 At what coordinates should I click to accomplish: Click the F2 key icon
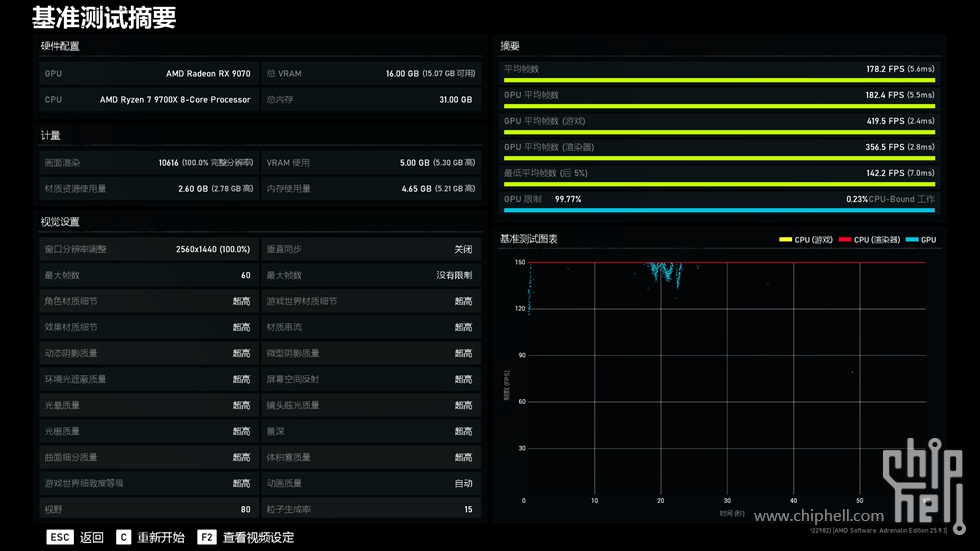click(207, 537)
